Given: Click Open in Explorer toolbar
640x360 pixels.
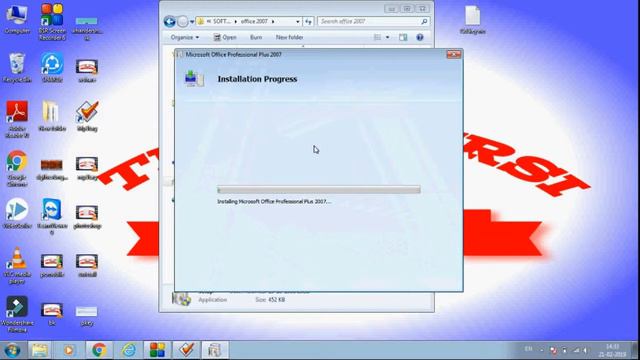Looking at the screenshot, I should [225, 37].
